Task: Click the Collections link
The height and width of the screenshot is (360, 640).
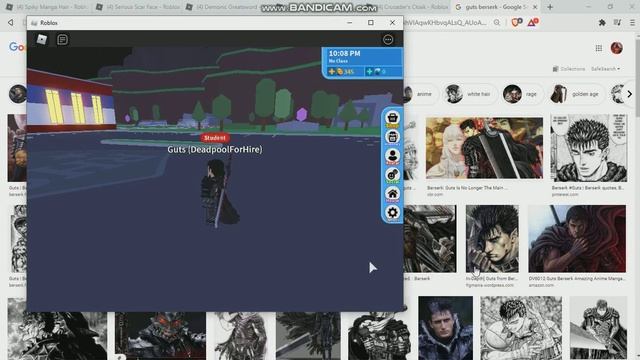Action: point(569,69)
